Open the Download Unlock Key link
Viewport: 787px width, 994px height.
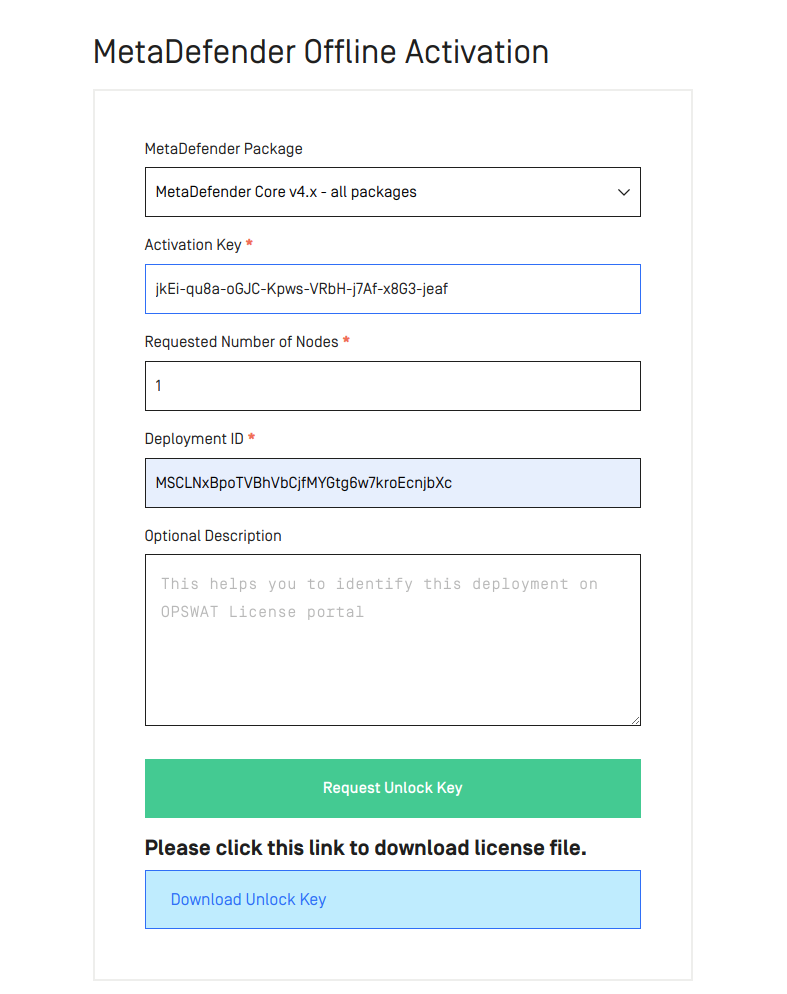(x=249, y=900)
